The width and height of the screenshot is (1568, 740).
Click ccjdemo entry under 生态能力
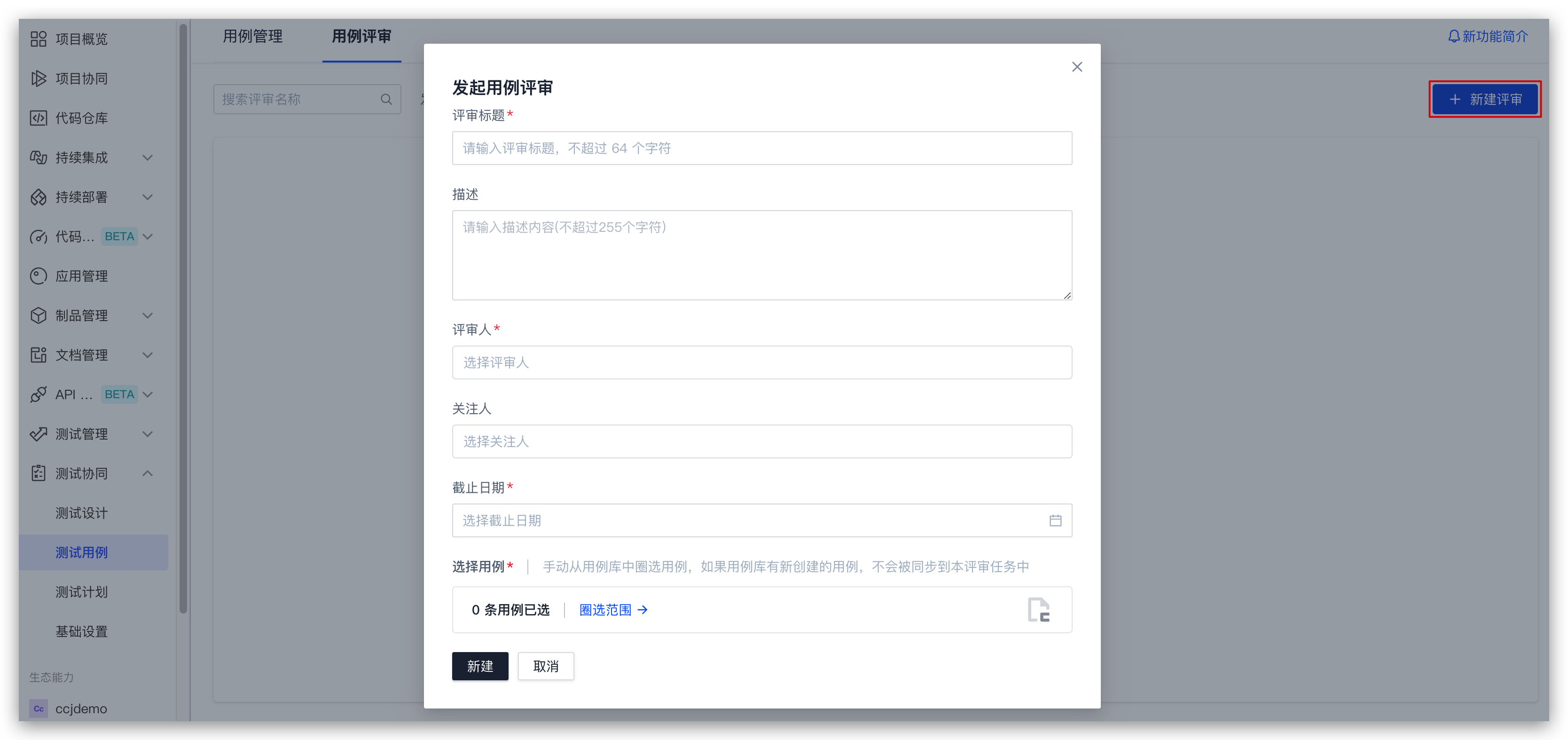[81, 709]
